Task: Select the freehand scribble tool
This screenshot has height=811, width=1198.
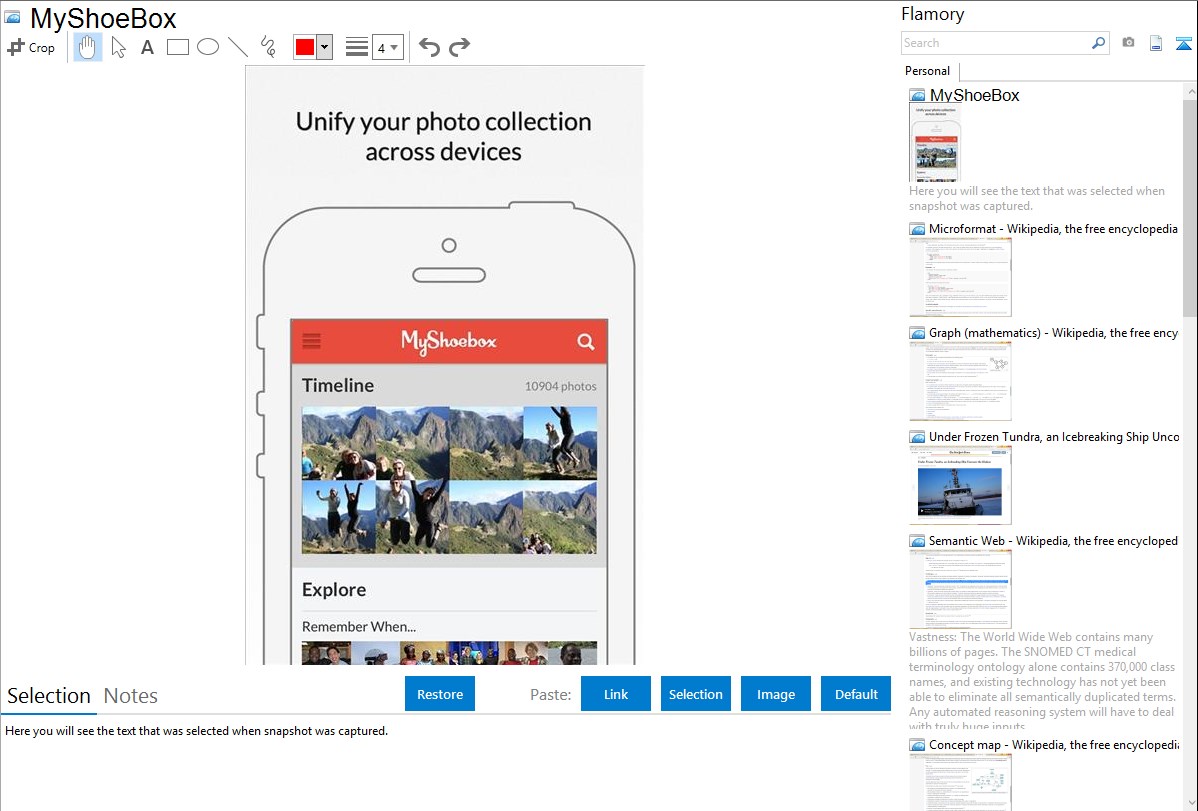Action: [268, 47]
